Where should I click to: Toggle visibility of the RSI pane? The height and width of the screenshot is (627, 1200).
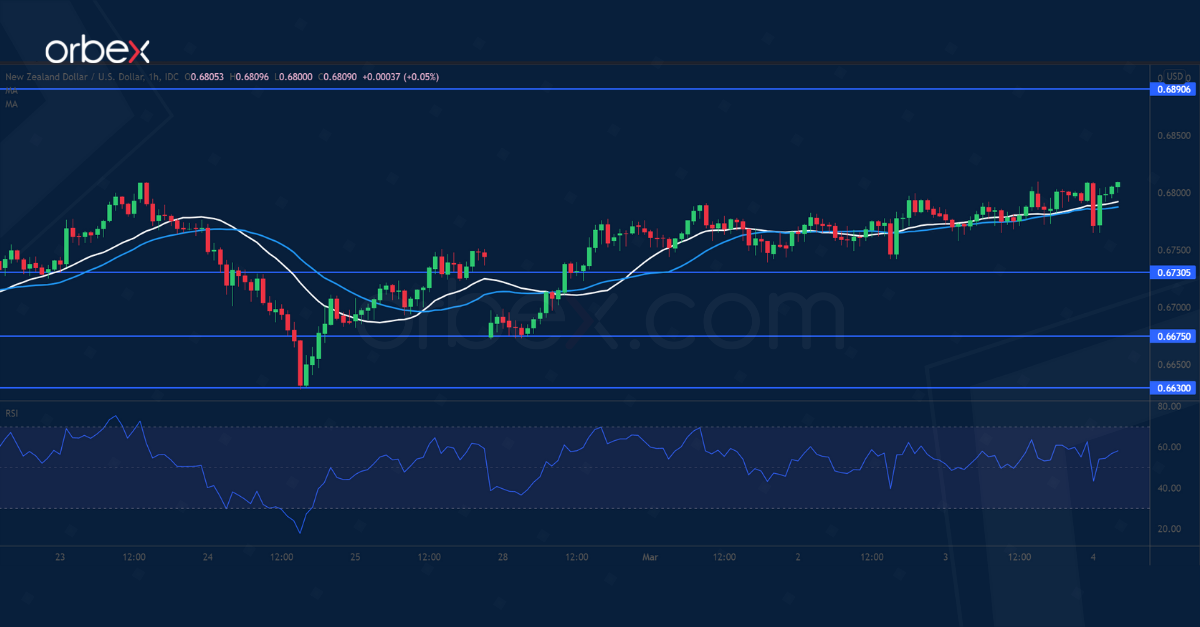point(10,412)
